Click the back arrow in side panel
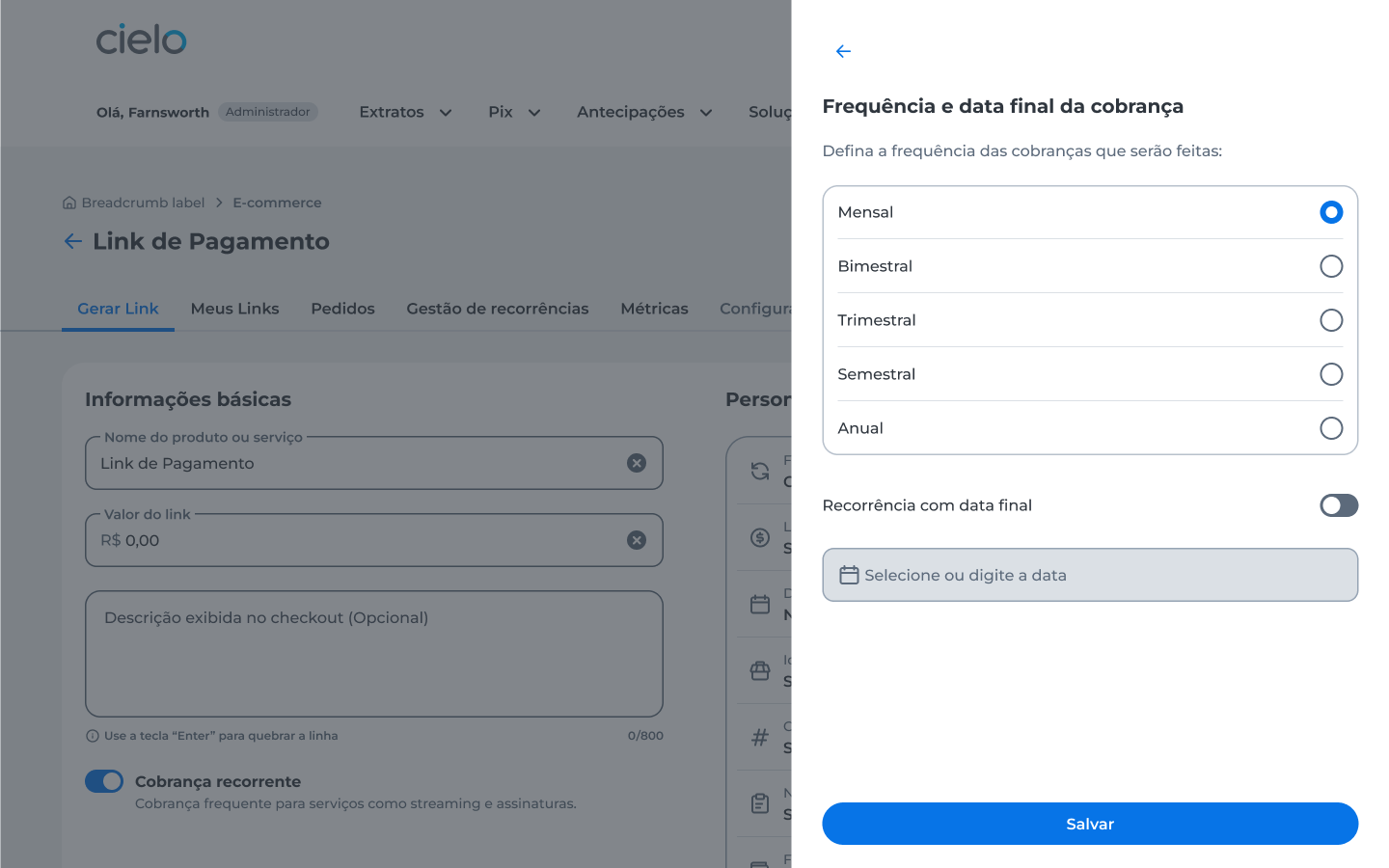1389x868 pixels. 843,51
